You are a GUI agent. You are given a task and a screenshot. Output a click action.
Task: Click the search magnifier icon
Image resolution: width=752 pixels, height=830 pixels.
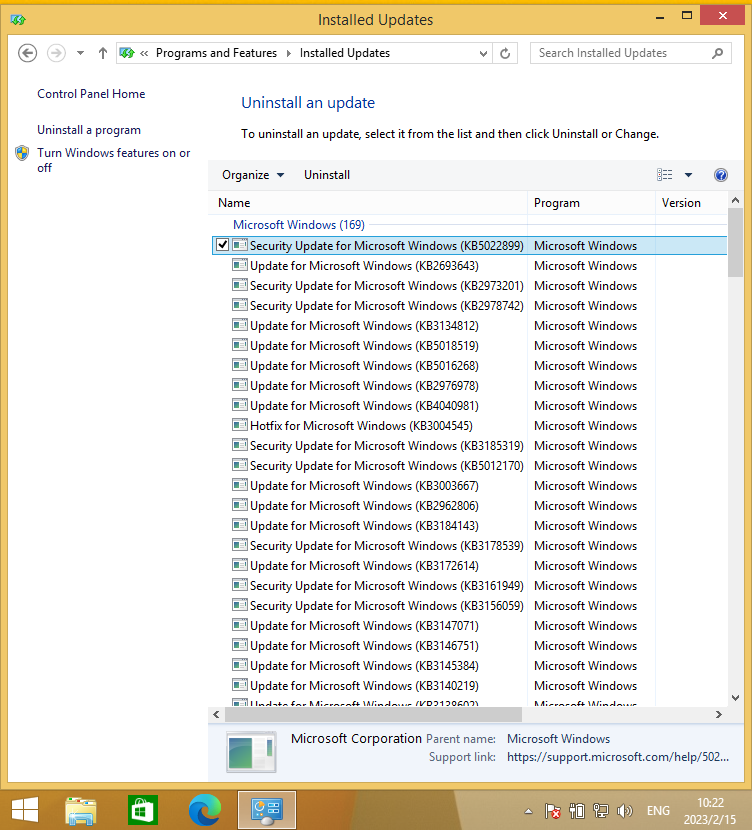click(718, 53)
